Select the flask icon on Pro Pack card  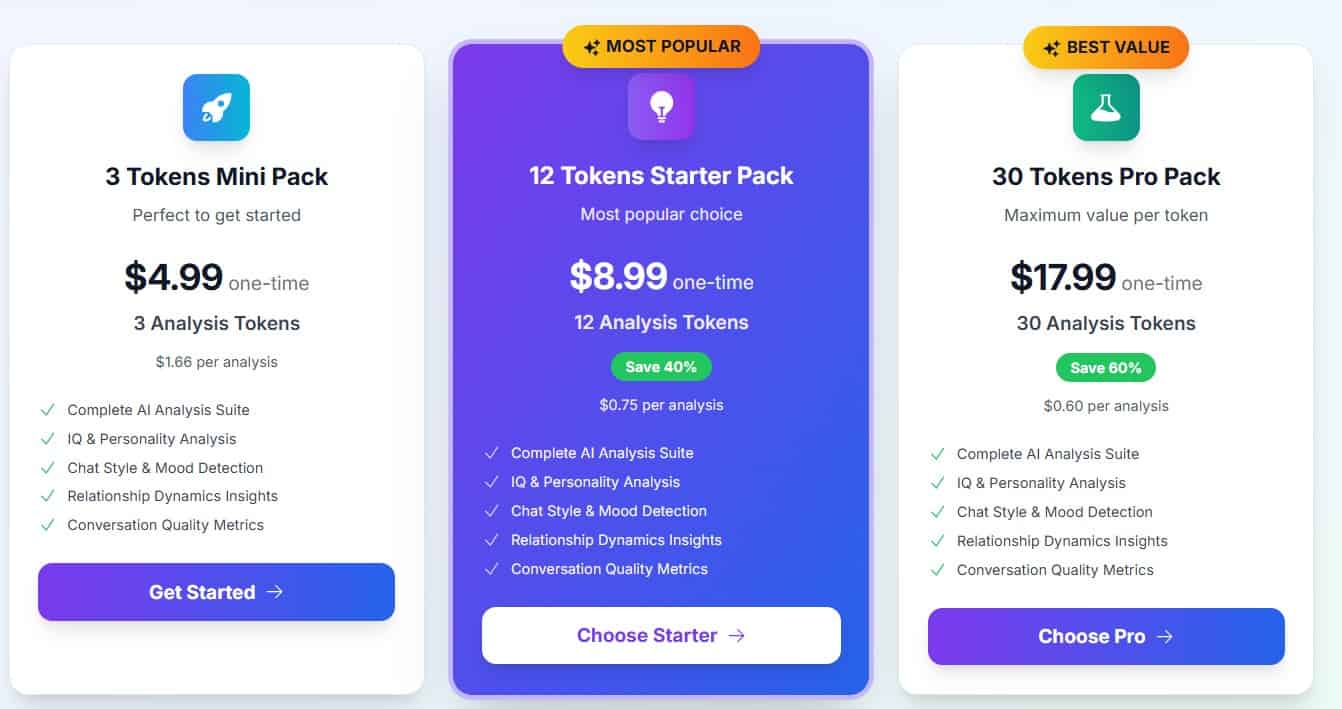click(1106, 106)
